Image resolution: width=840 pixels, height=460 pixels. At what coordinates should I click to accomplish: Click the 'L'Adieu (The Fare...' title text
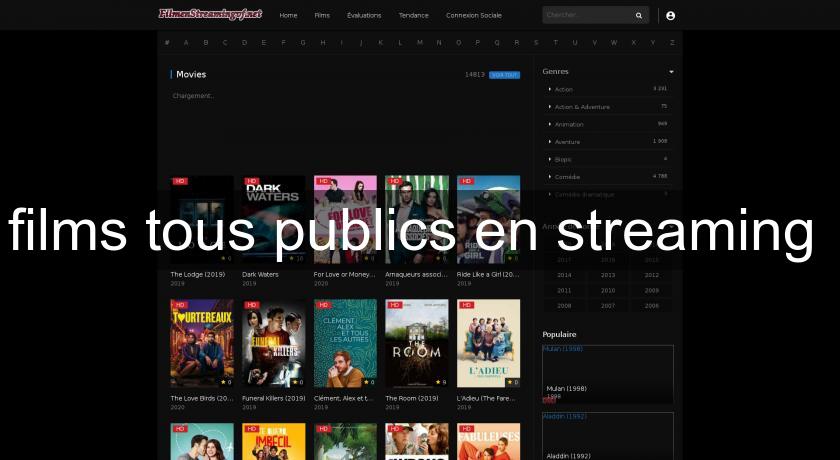click(x=486, y=398)
